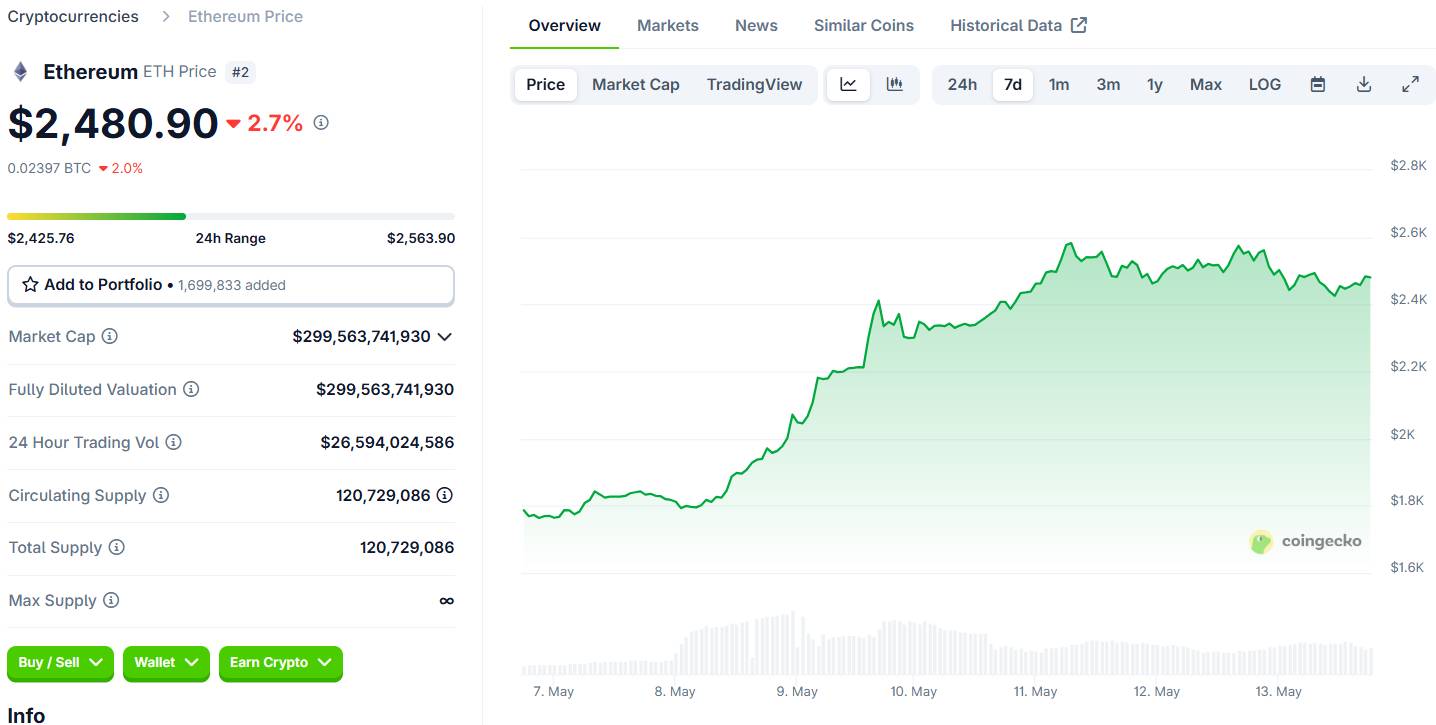Open the Overview tab
This screenshot has height=725, width=1436.
pyautogui.click(x=565, y=25)
